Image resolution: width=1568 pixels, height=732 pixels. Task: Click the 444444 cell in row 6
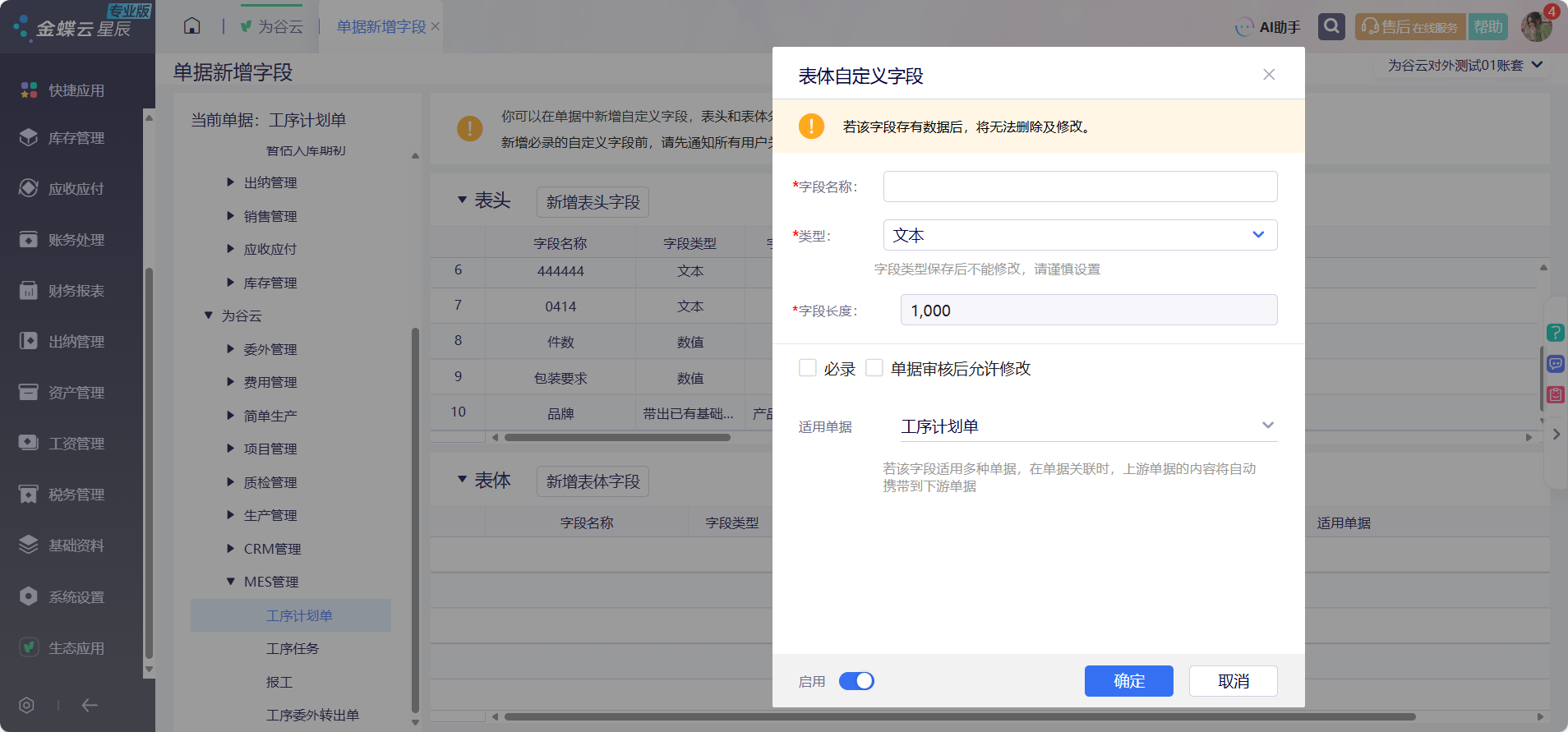(x=560, y=271)
